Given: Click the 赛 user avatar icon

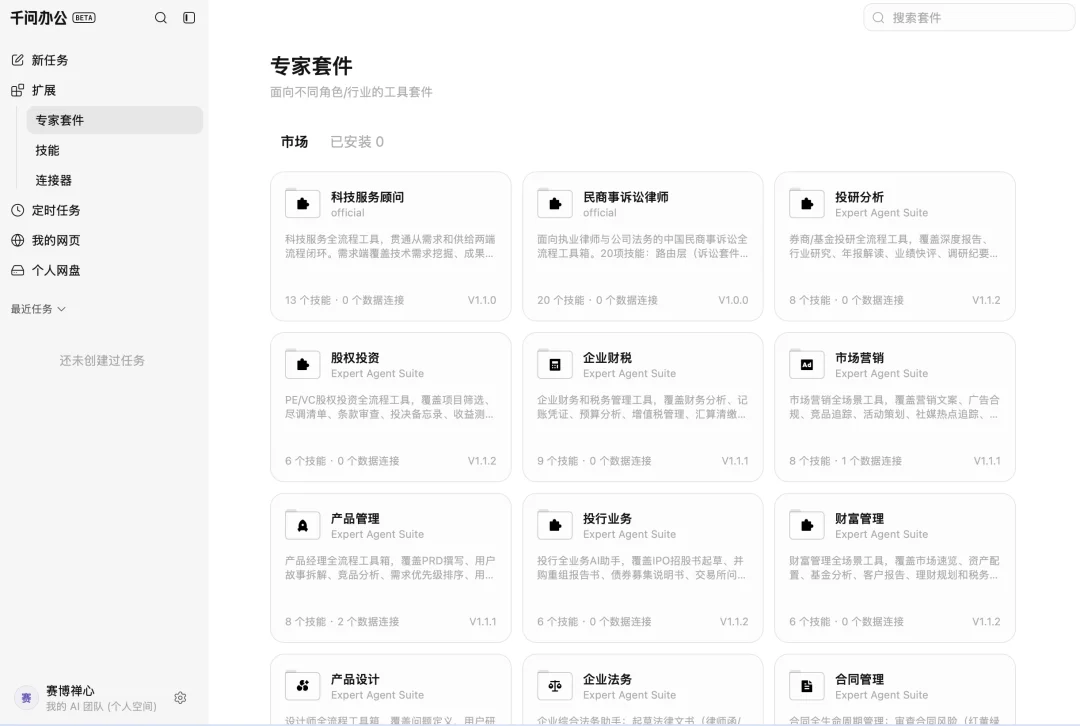Looking at the screenshot, I should [x=26, y=698].
